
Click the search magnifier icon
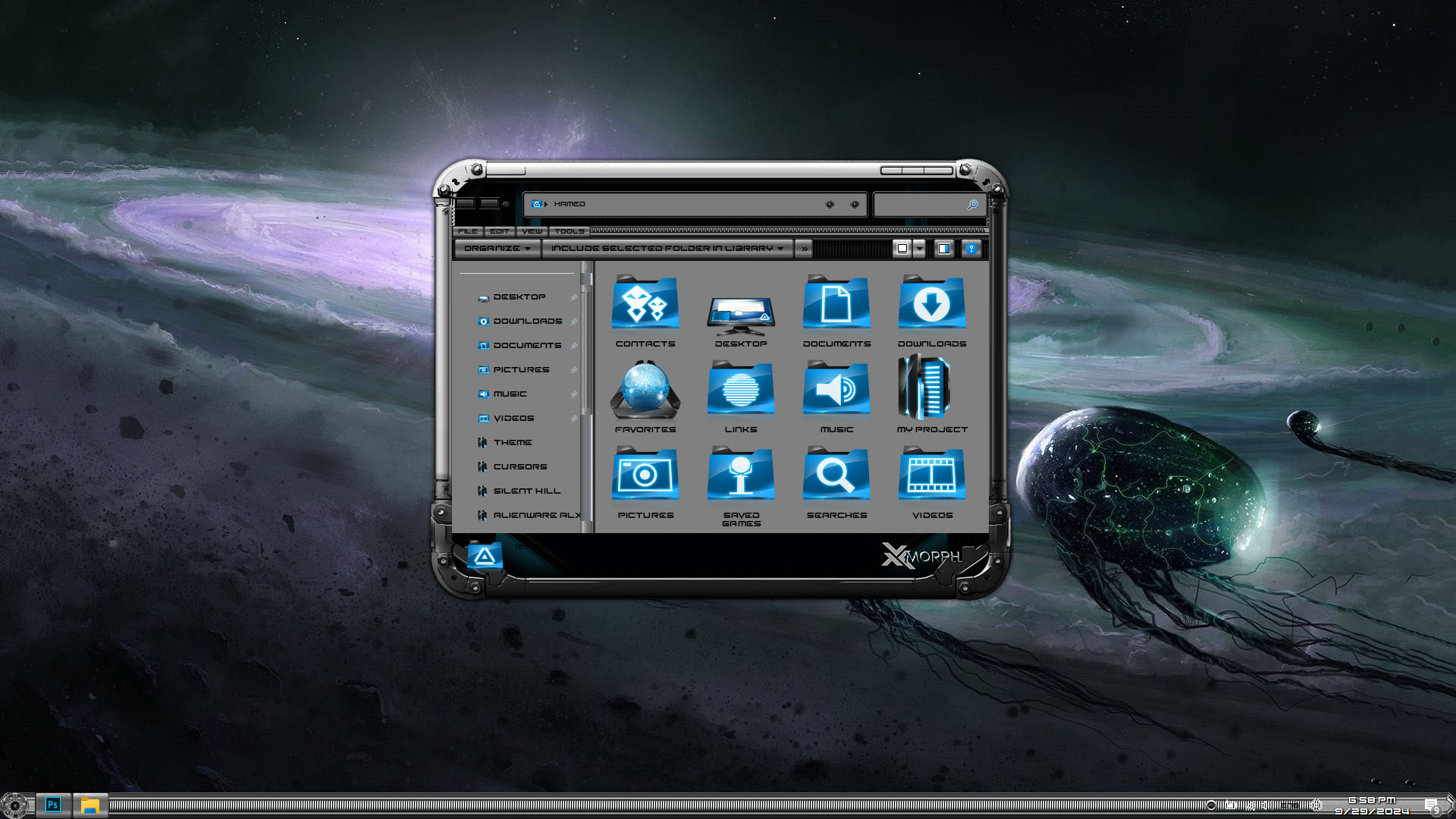972,205
